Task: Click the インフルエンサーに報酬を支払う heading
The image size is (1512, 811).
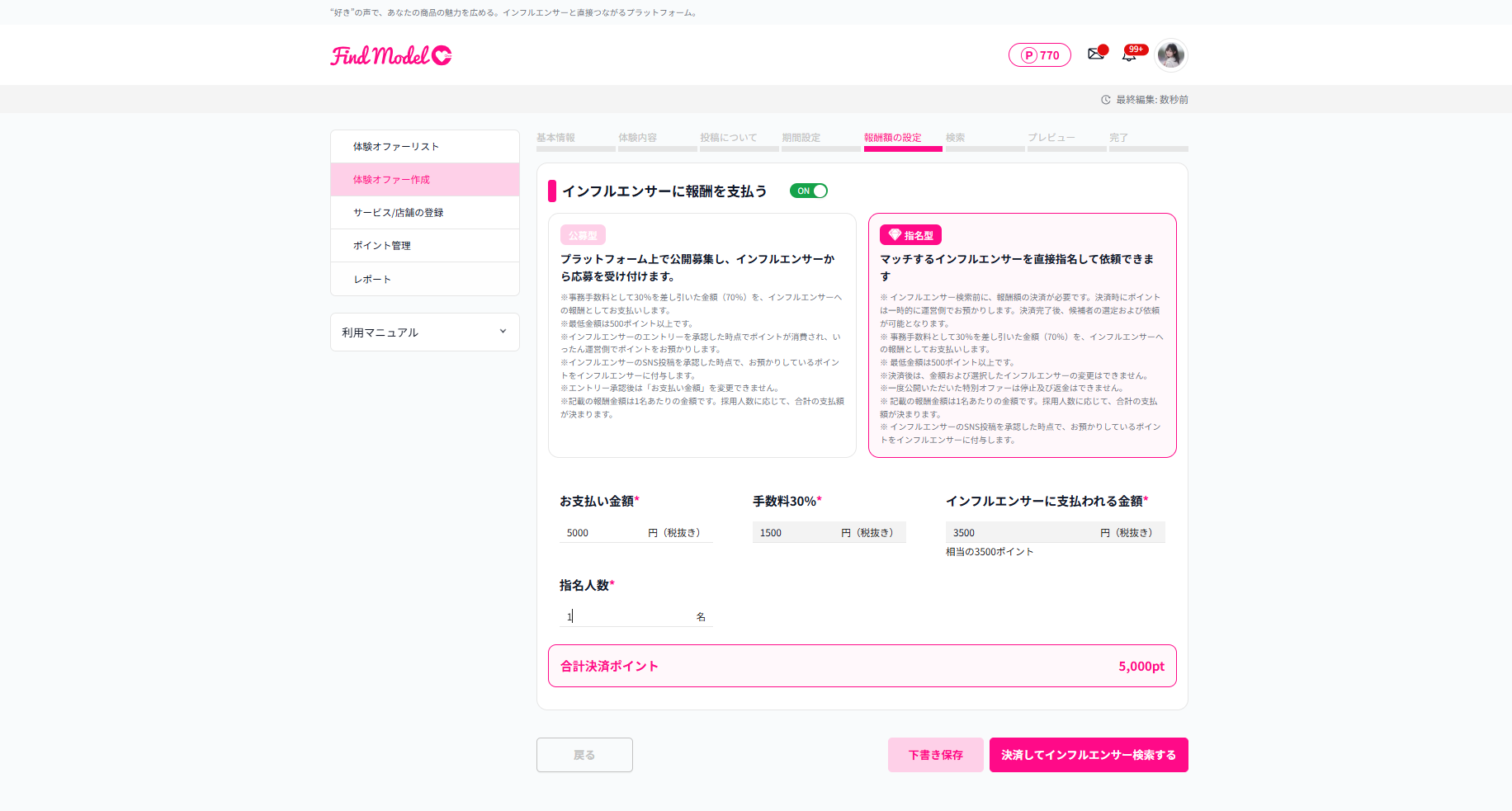Action: click(x=664, y=191)
